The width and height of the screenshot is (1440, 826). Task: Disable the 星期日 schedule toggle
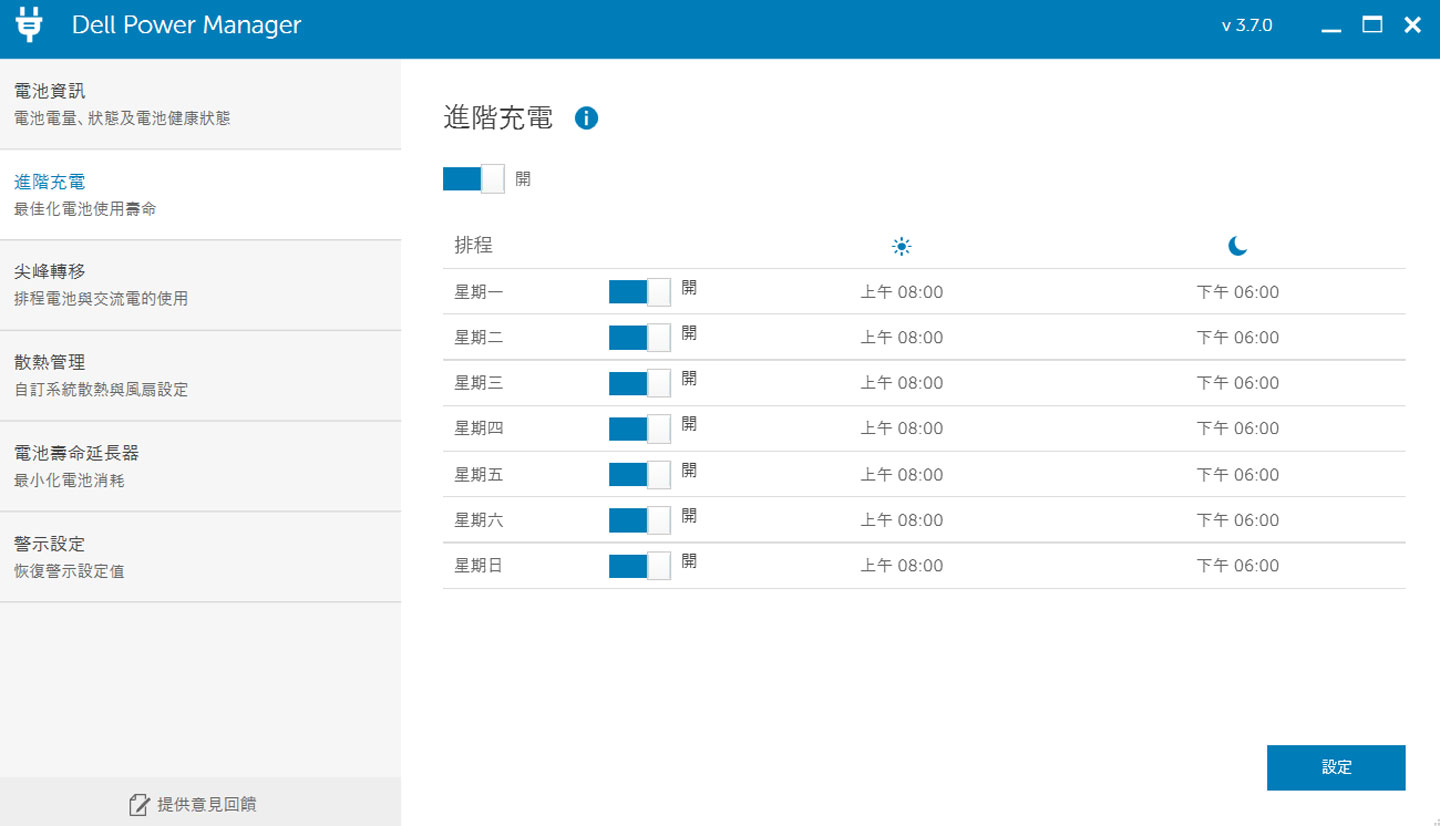639,565
